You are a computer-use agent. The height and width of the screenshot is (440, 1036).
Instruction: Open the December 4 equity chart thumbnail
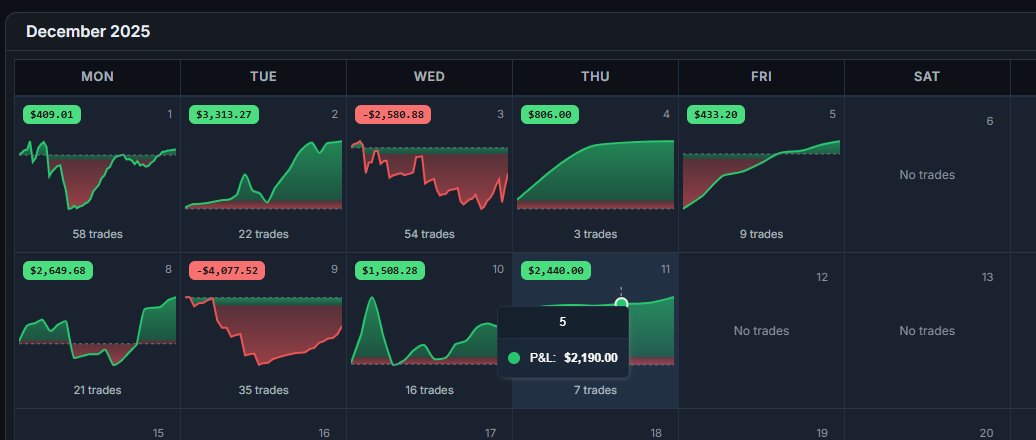[595, 174]
